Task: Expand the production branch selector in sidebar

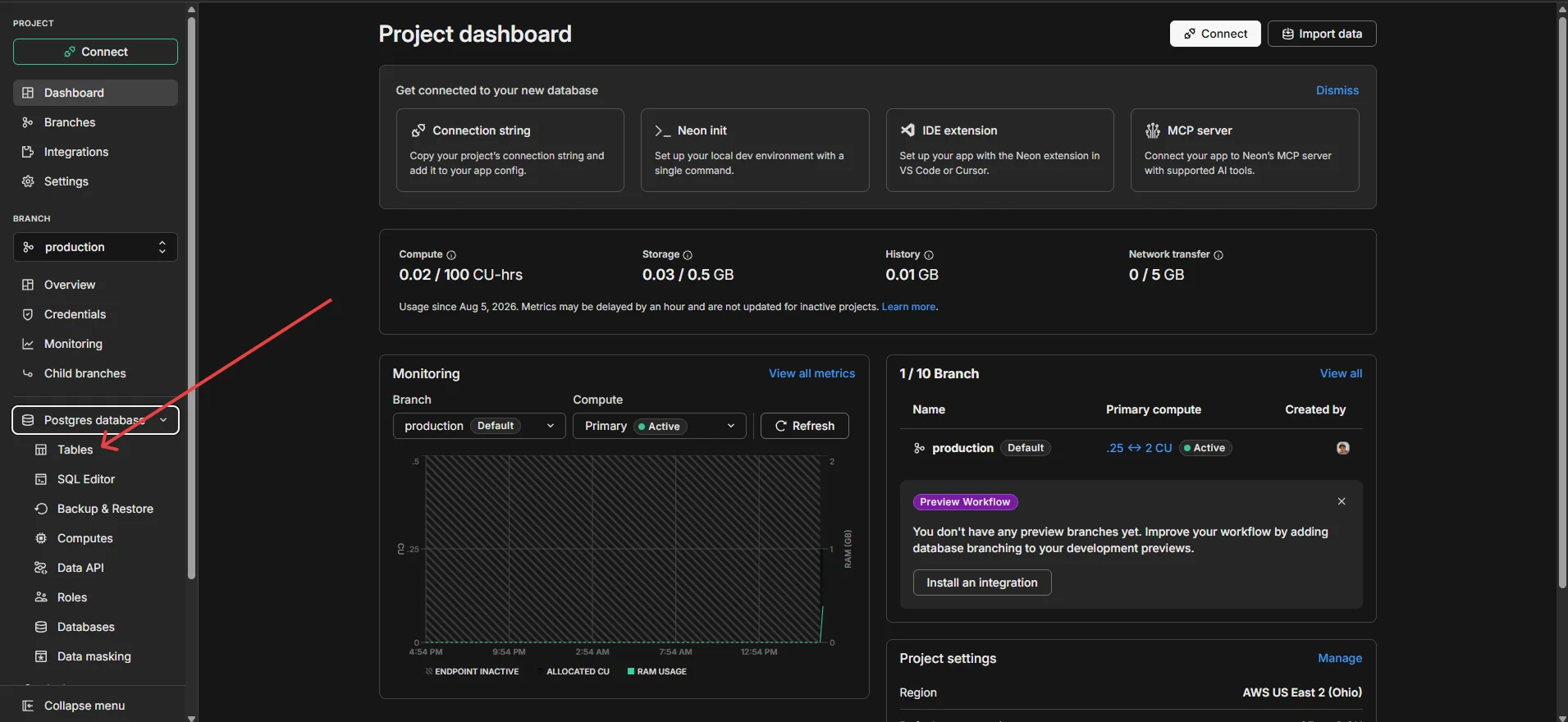Action: (x=95, y=247)
